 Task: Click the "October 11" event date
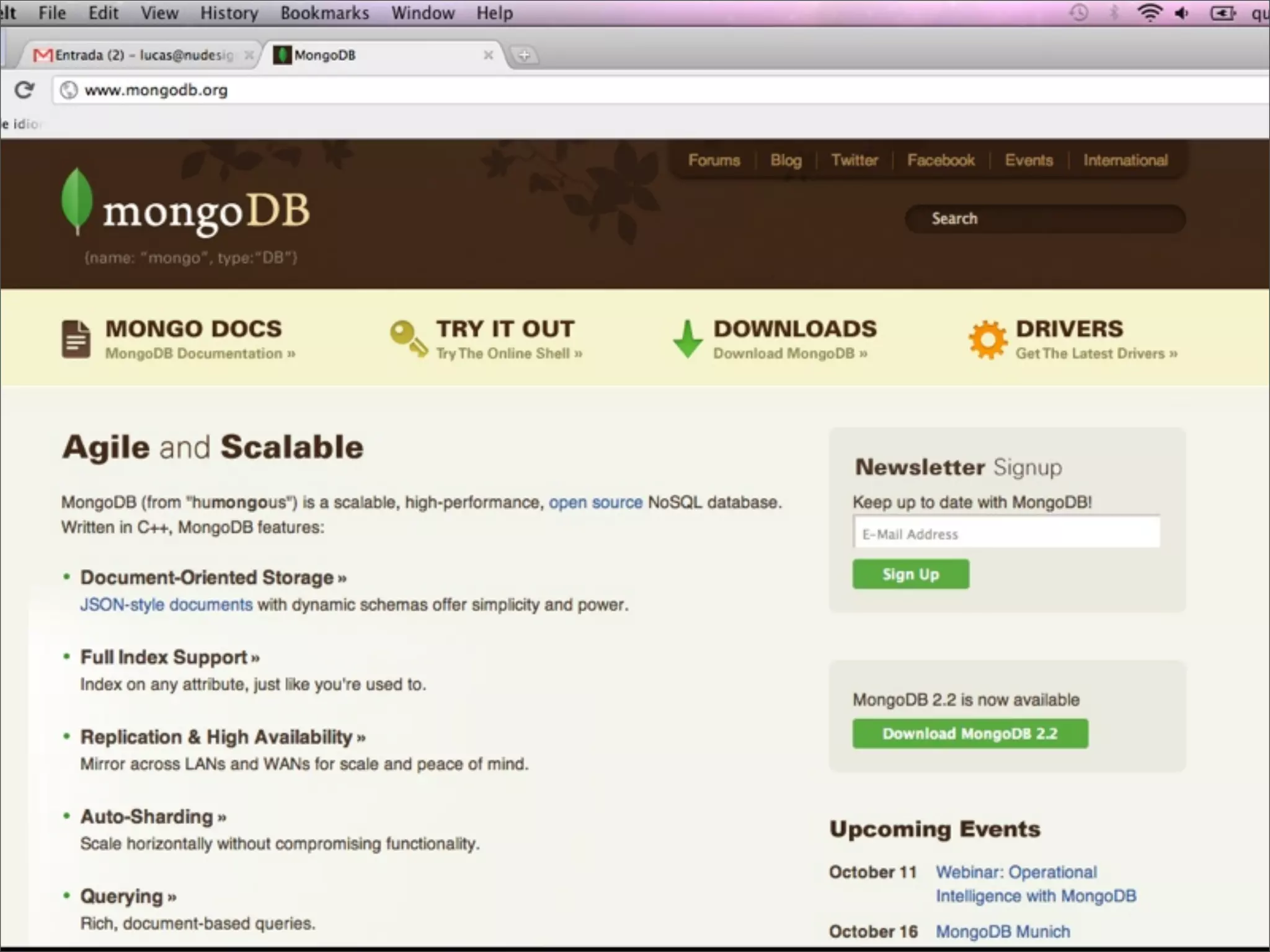click(x=873, y=872)
